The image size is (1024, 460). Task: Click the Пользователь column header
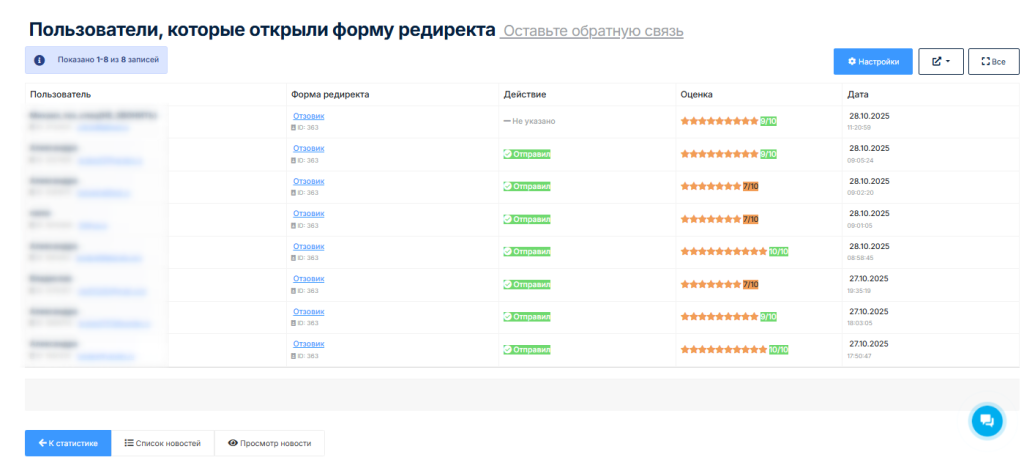60,94
